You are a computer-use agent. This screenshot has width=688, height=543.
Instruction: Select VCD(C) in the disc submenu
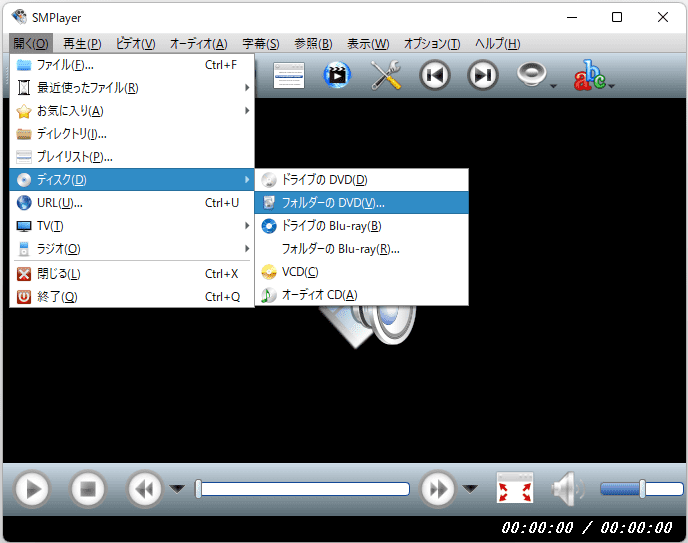pos(362,272)
